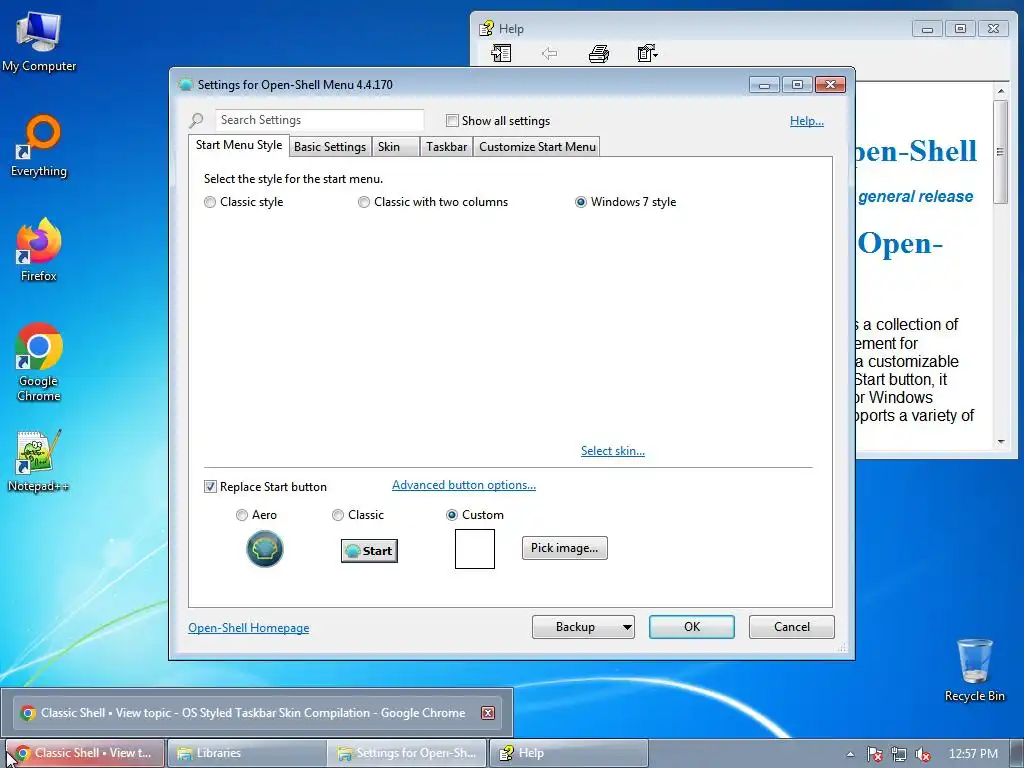Launch the Everything search shortcut
The height and width of the screenshot is (768, 1024).
tap(39, 146)
